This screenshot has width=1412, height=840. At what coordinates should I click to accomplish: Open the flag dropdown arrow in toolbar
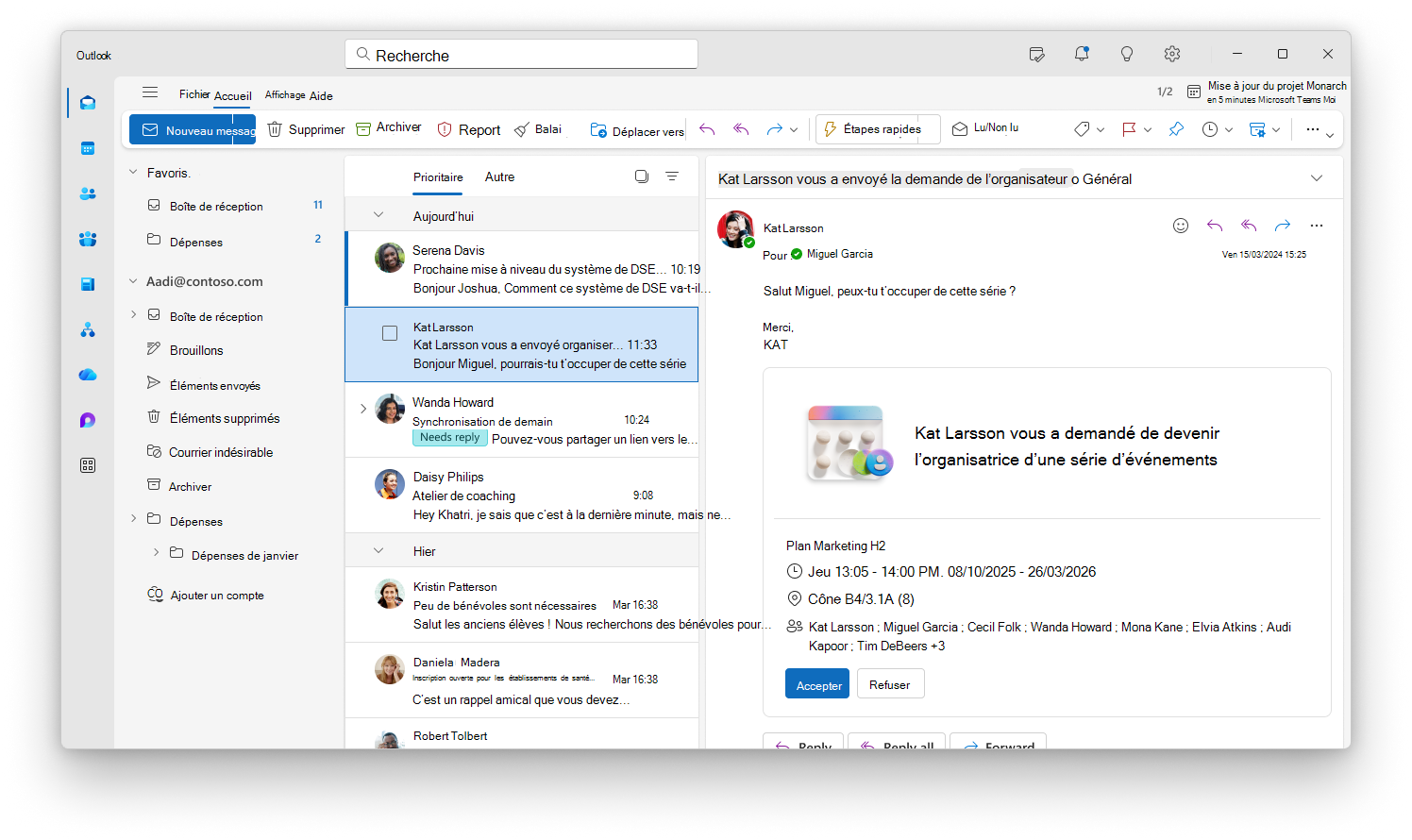(1148, 130)
